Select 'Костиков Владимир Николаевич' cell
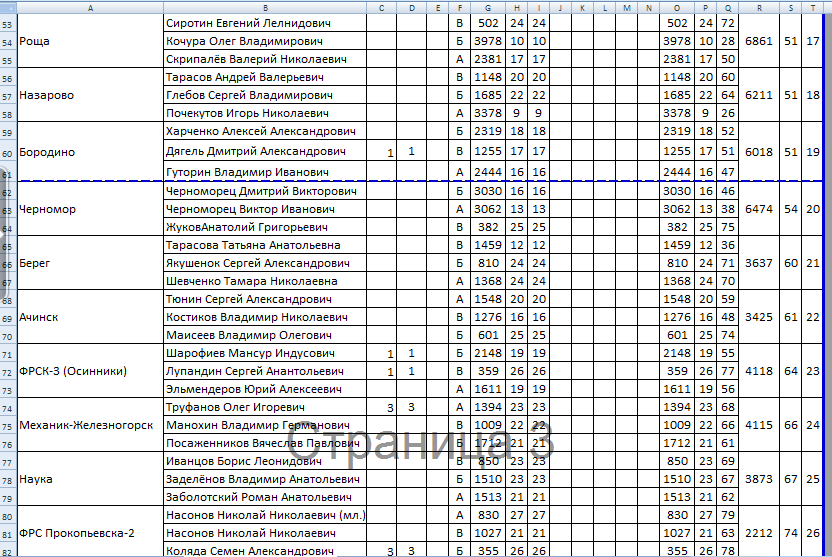The width and height of the screenshot is (832, 557). tap(265, 317)
